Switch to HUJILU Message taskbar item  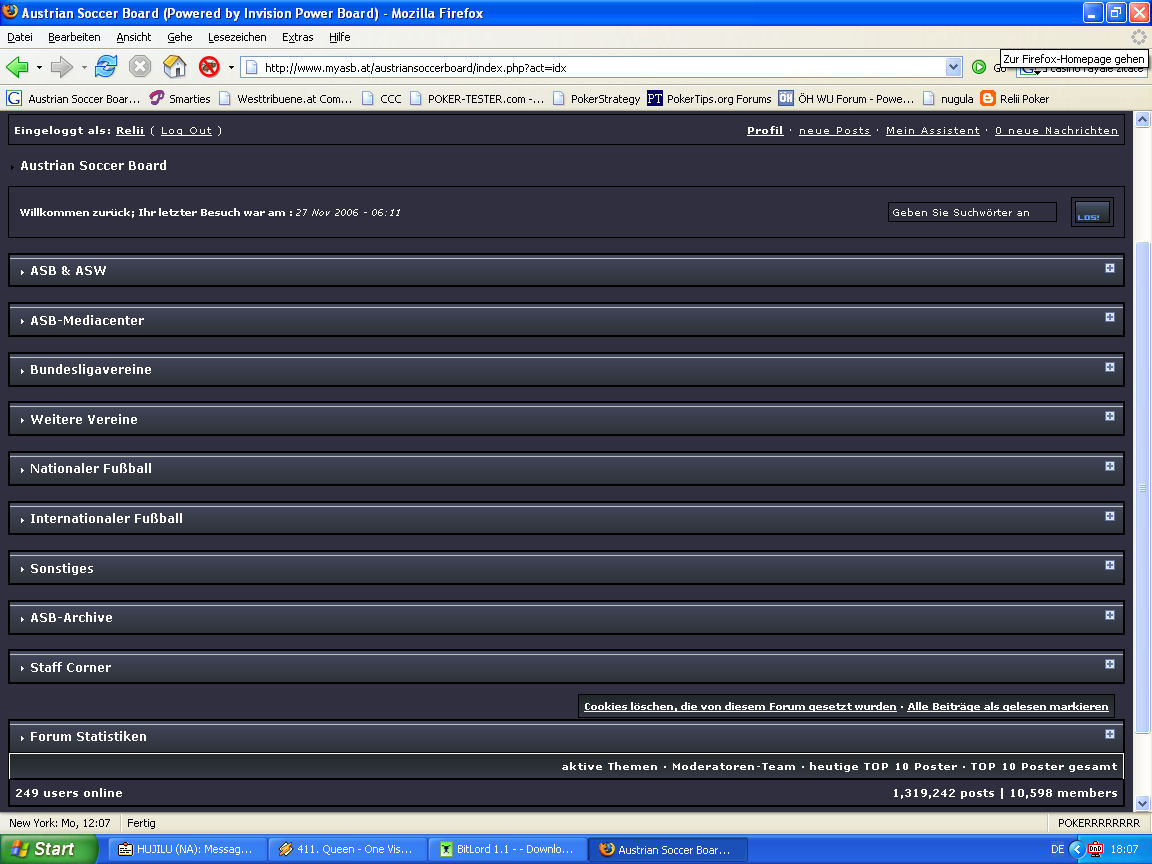pyautogui.click(x=187, y=849)
